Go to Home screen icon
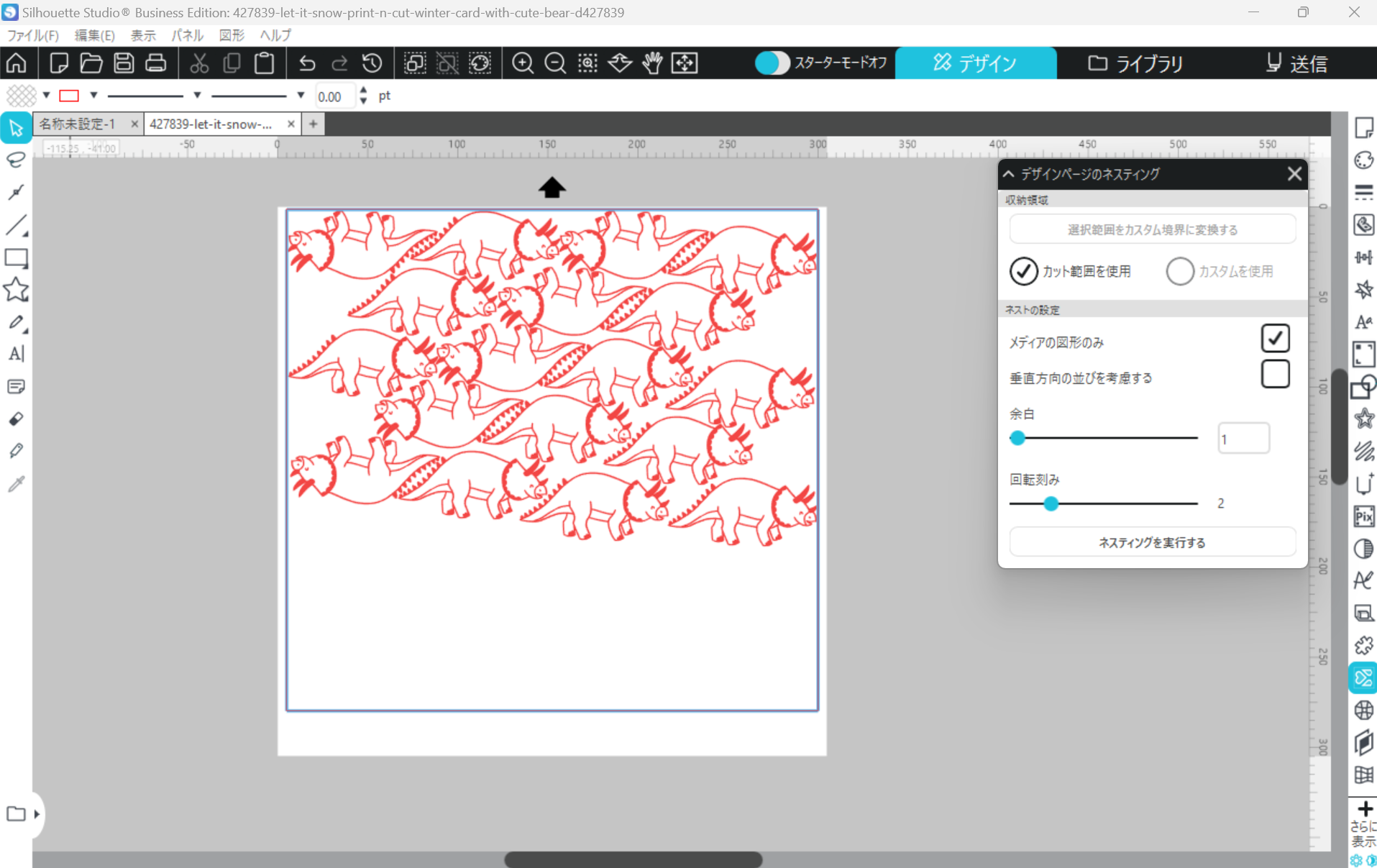 (17, 63)
